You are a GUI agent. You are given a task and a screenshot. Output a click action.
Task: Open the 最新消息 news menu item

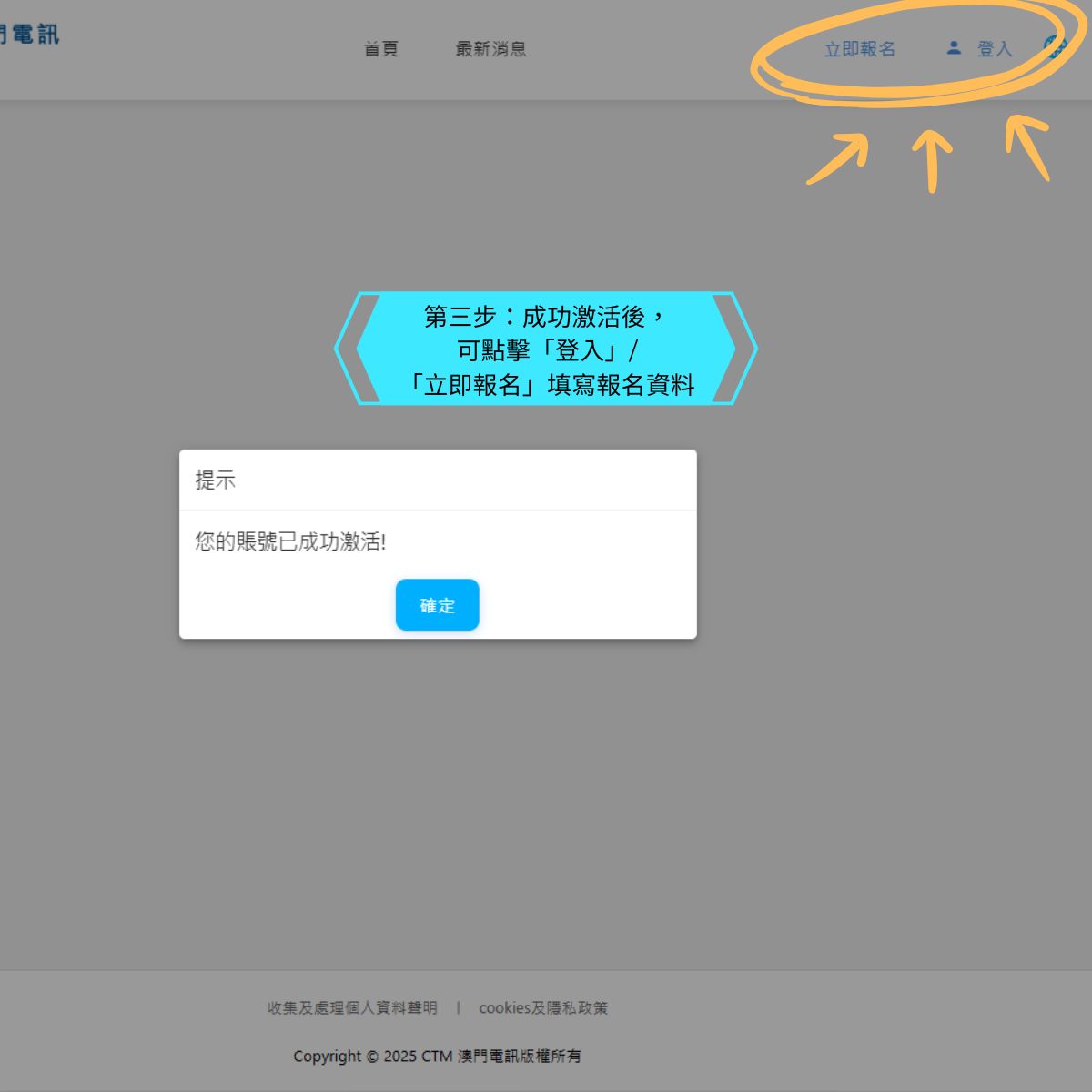coord(491,49)
